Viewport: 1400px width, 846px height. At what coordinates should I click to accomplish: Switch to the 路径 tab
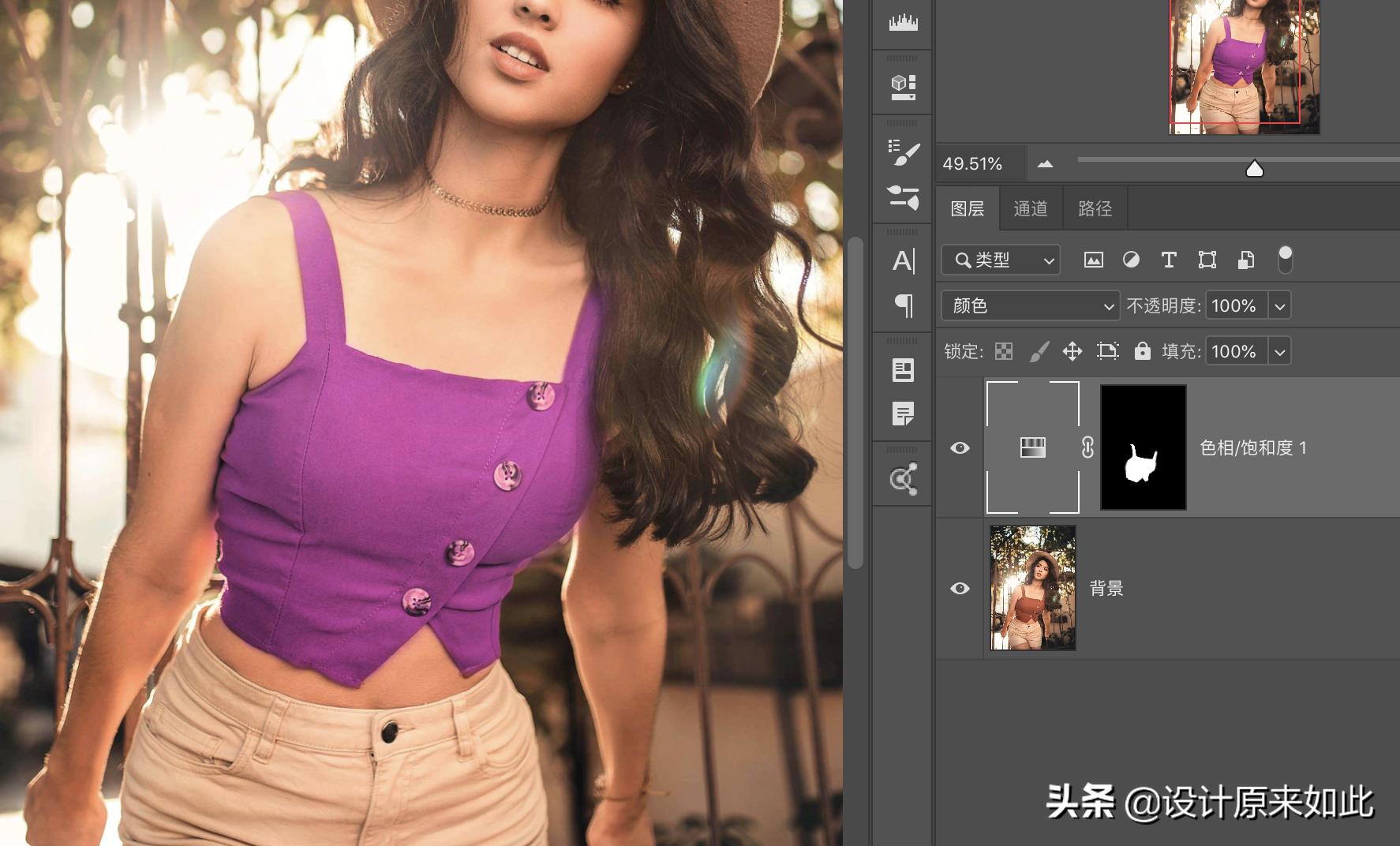1095,208
